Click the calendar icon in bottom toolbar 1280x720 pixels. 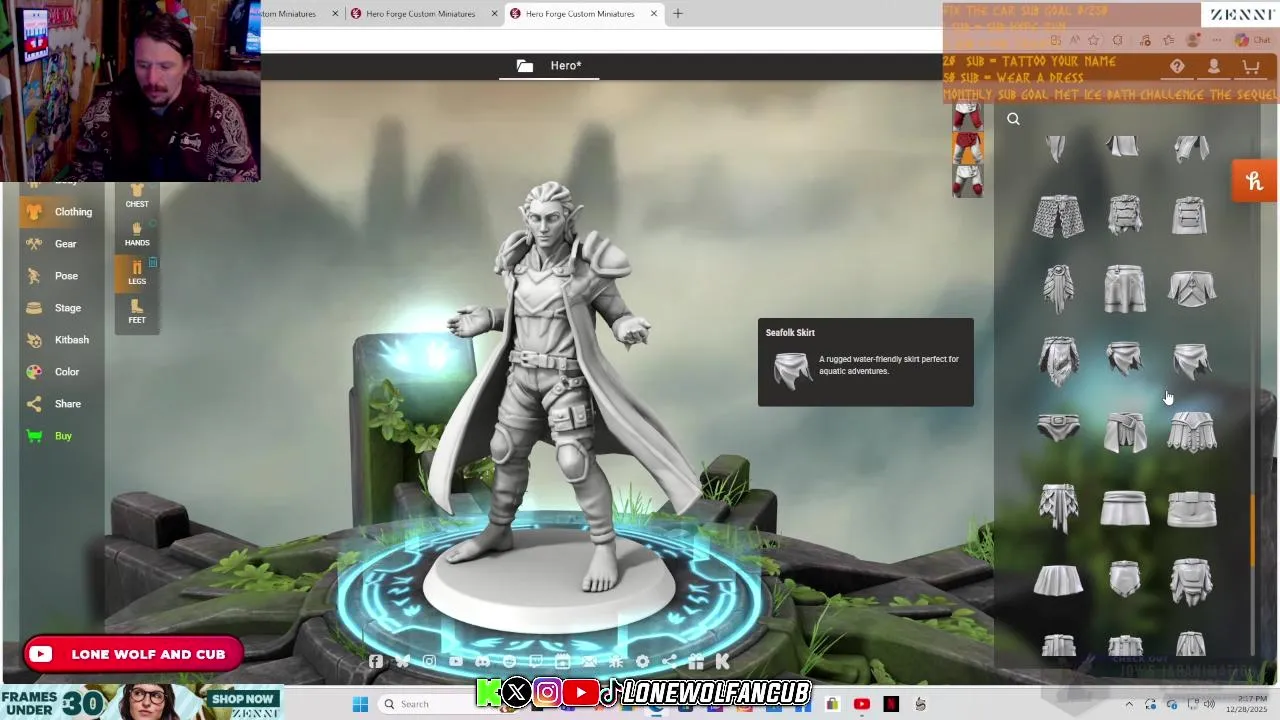click(x=562, y=661)
